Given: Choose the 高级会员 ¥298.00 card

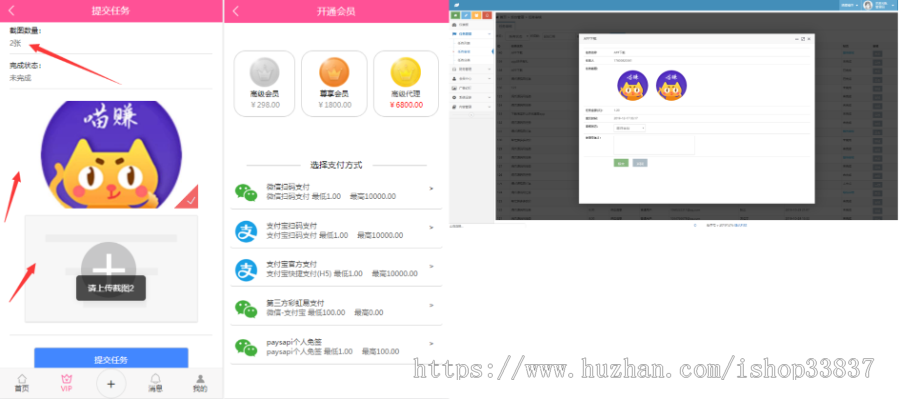Looking at the screenshot, I should coord(265,84).
